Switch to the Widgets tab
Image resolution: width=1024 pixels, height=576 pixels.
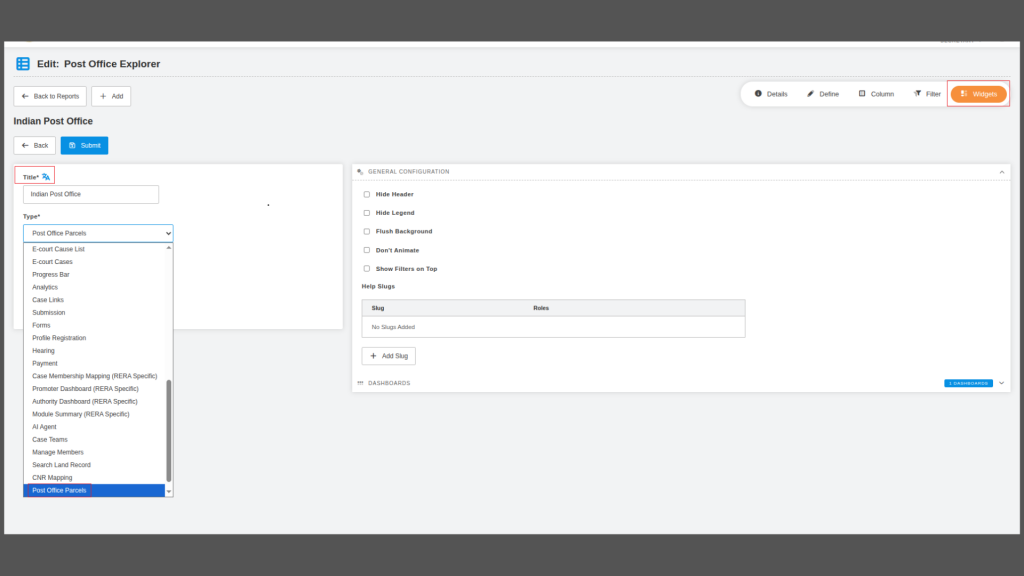(x=978, y=94)
